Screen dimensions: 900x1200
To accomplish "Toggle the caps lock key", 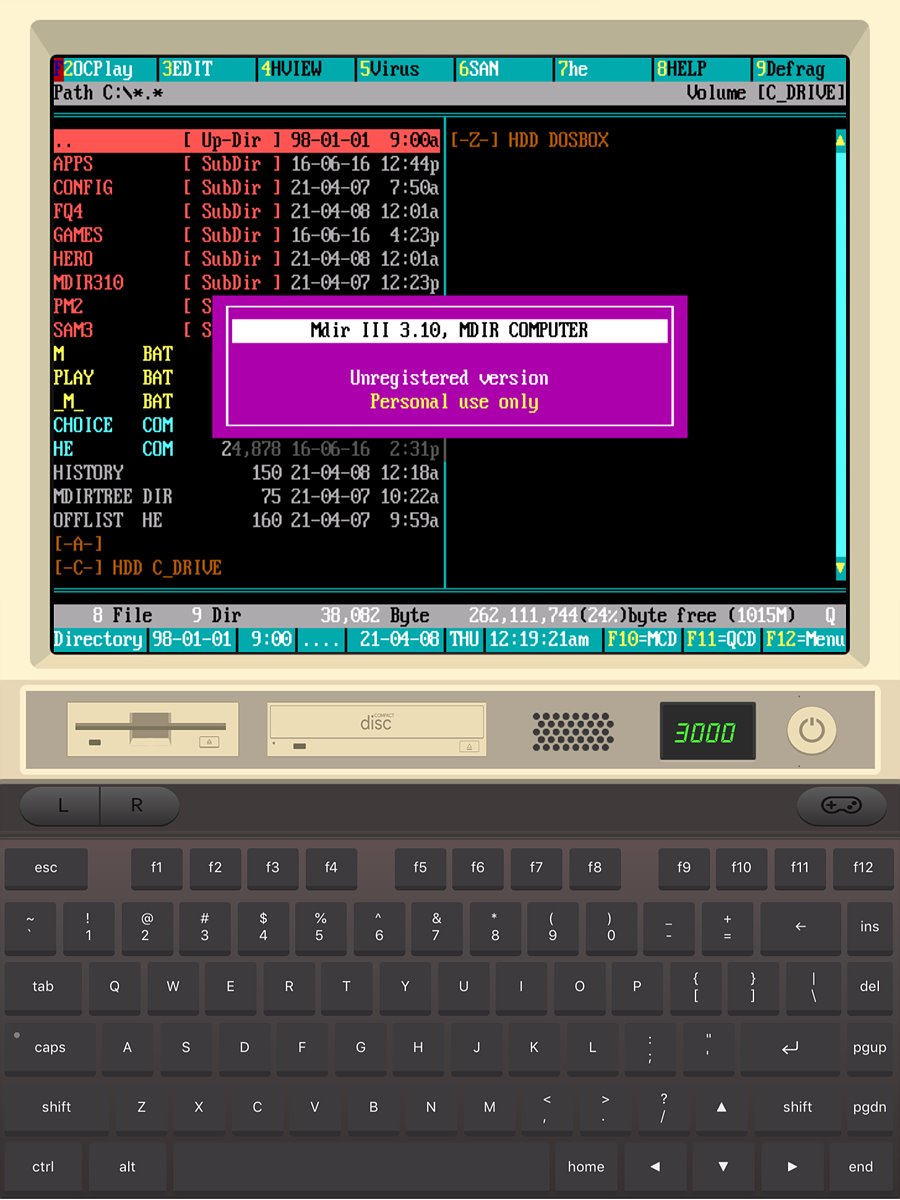I will [x=49, y=1048].
